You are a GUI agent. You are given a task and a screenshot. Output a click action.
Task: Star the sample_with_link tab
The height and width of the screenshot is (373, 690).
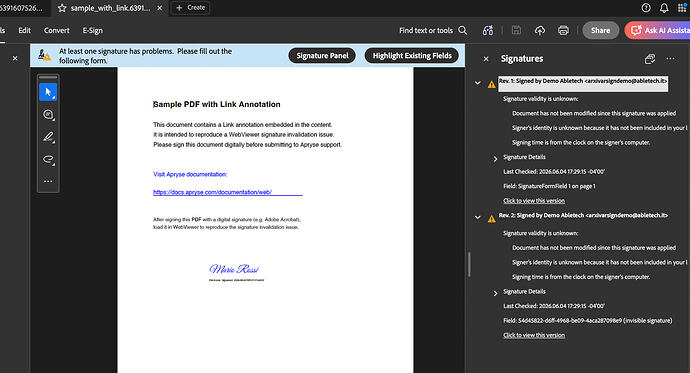click(x=62, y=8)
